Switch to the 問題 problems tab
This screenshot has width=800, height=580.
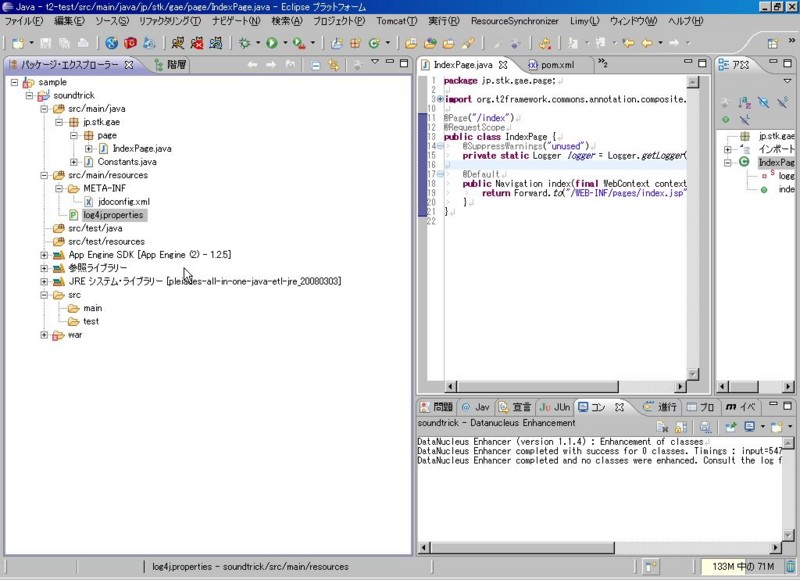pos(437,407)
